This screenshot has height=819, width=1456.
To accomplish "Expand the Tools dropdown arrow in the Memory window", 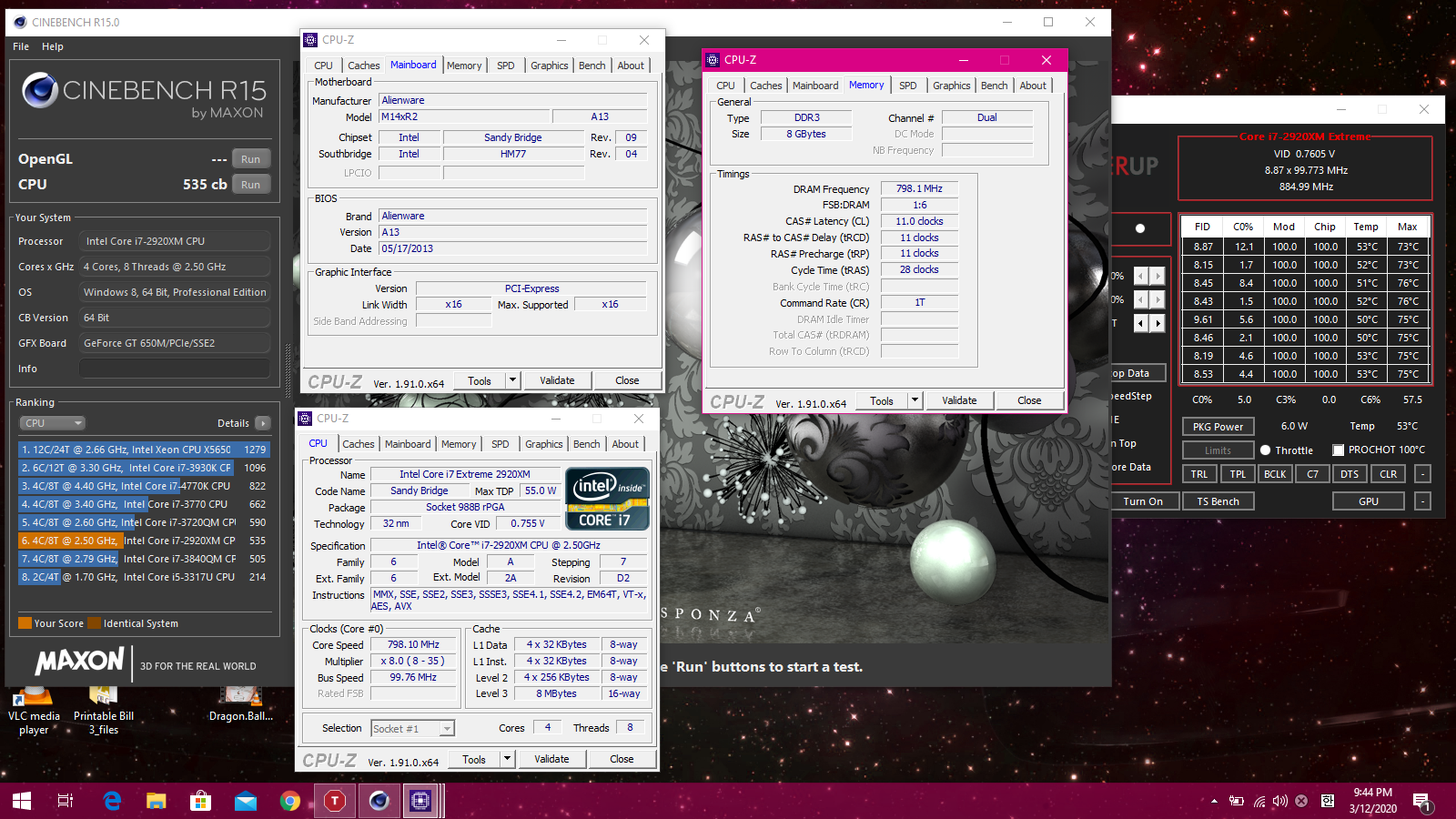I will (915, 400).
